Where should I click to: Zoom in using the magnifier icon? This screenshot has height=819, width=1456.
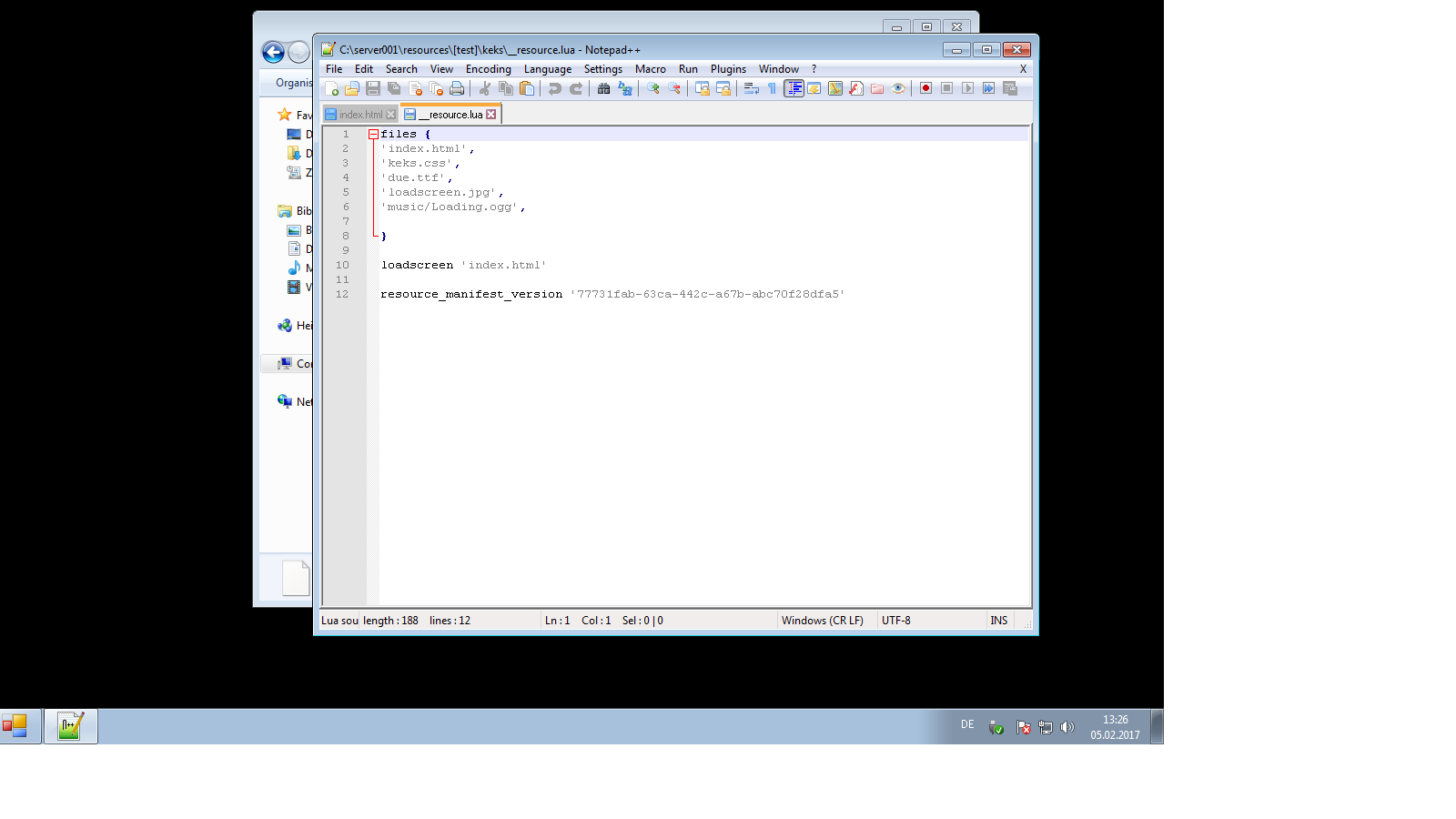(x=655, y=88)
